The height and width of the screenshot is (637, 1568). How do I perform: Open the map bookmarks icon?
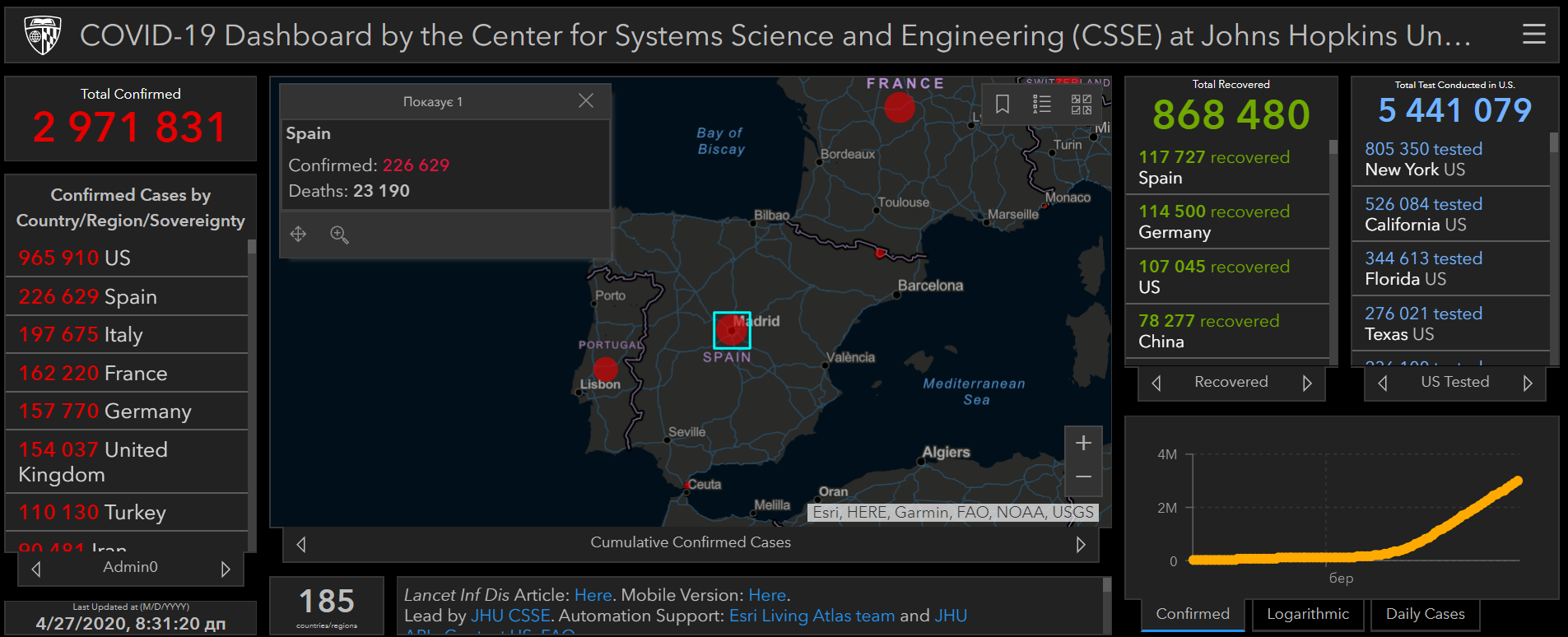[1003, 105]
